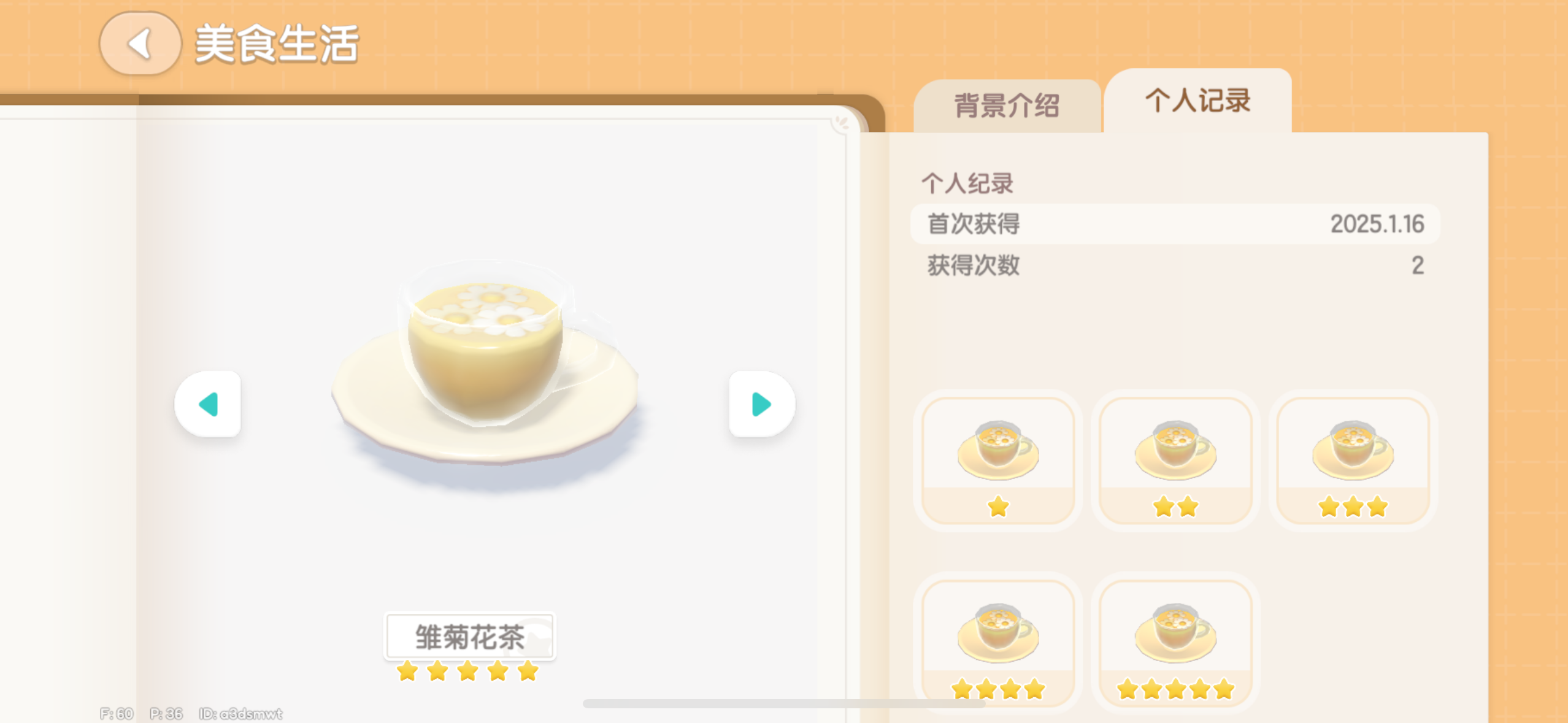
Task: Click the 个人纪录 section heading
Action: [967, 183]
